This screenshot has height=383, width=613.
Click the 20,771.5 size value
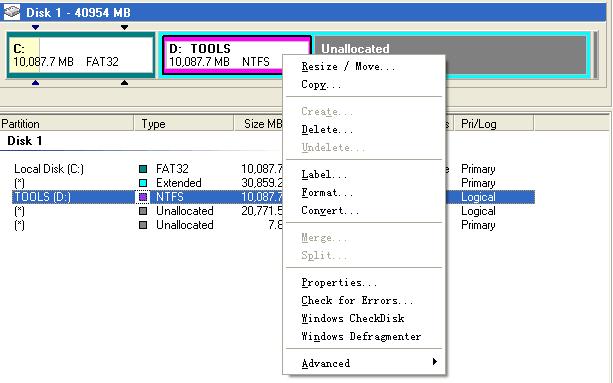pyautogui.click(x=262, y=211)
